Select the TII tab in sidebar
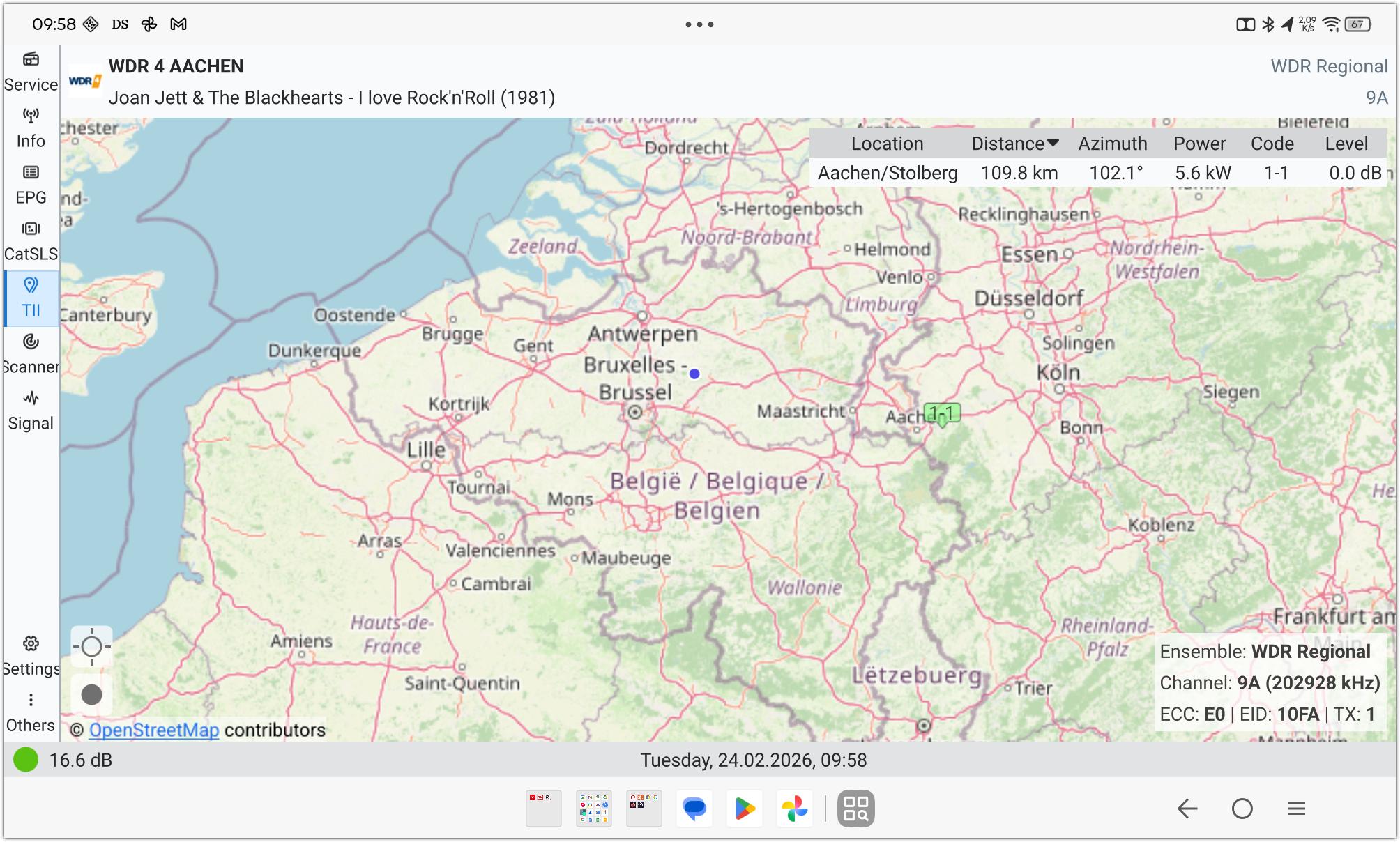Screen dimensions: 1400x842 click(x=31, y=298)
